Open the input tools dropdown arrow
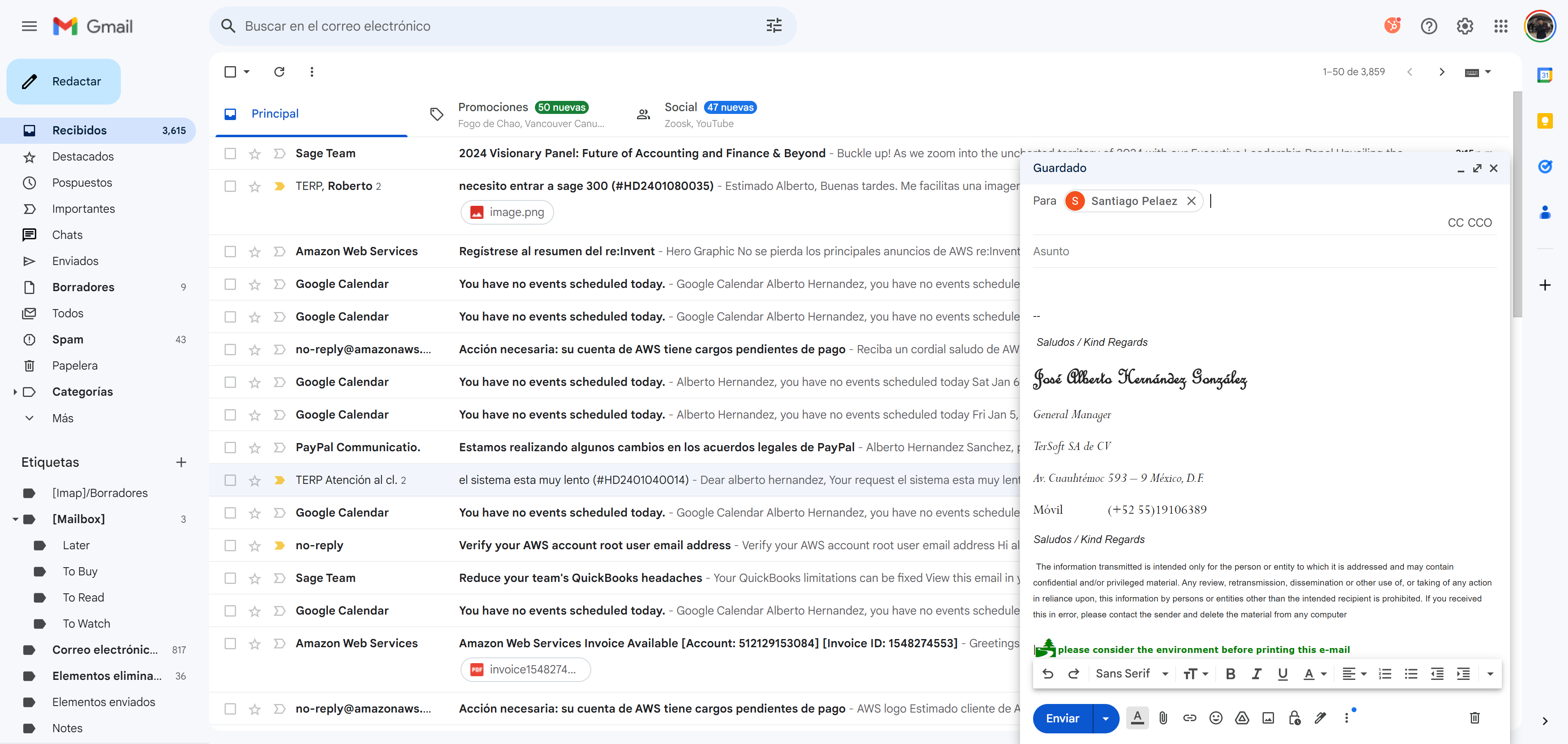 [1488, 72]
